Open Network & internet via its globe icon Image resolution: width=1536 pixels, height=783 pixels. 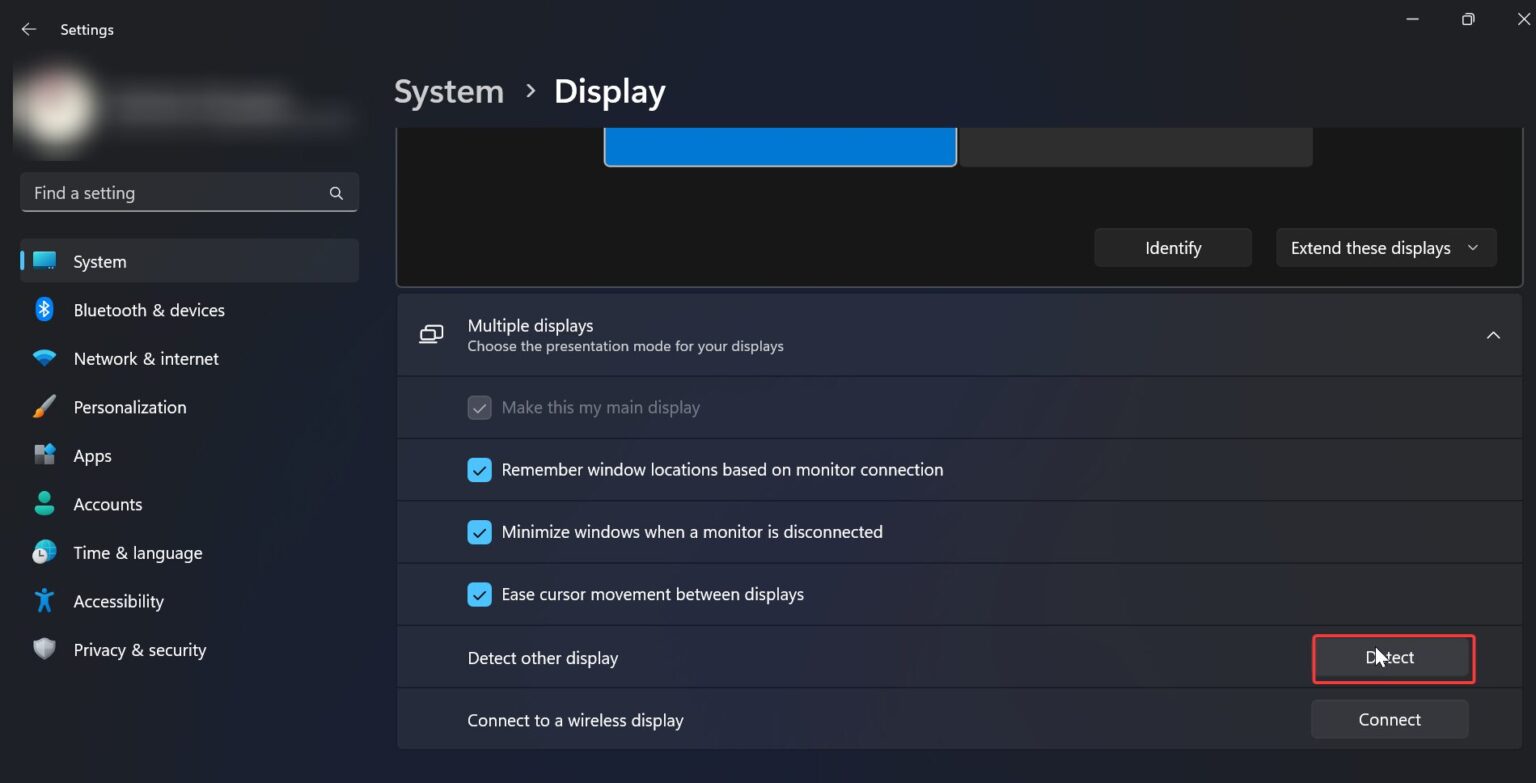[44, 358]
